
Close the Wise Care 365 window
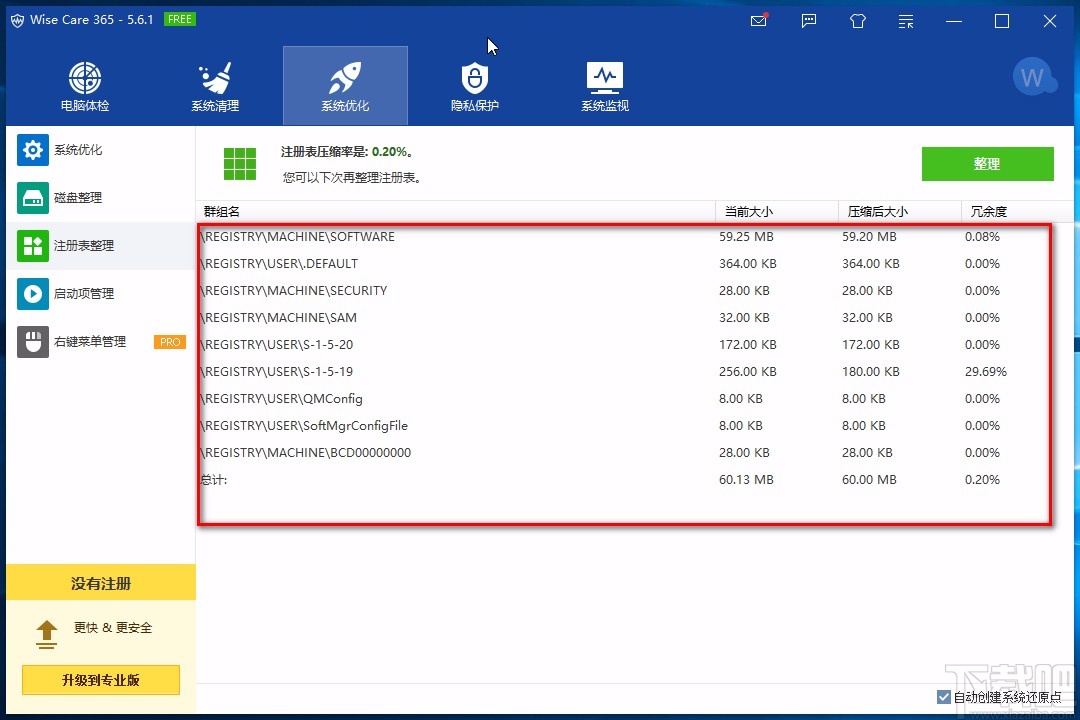1050,21
